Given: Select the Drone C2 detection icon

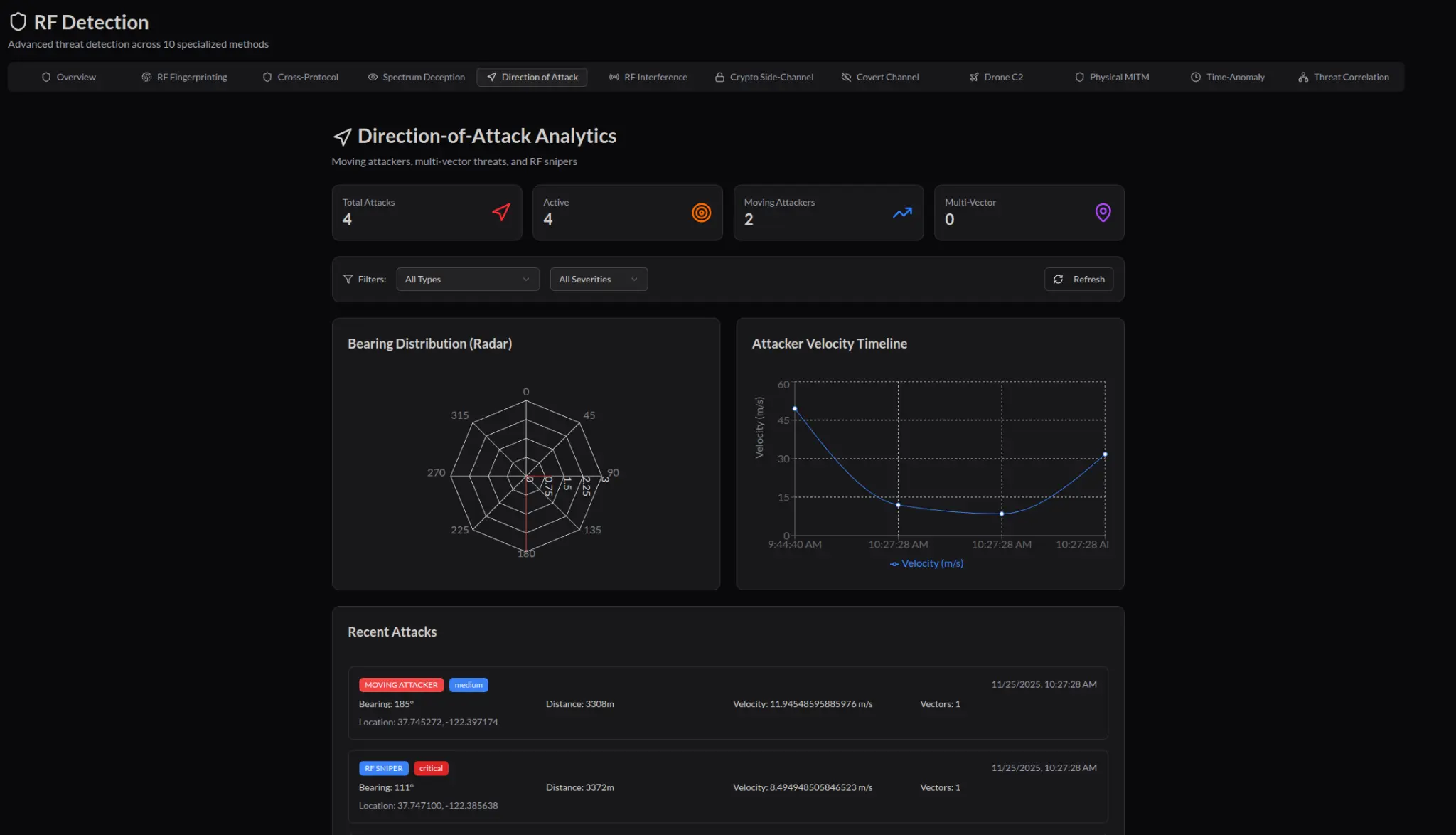Looking at the screenshot, I should 974,77.
